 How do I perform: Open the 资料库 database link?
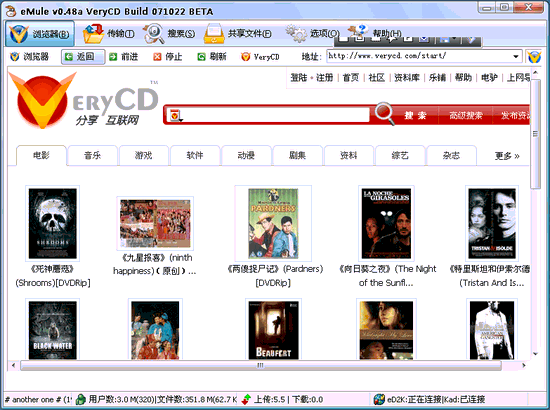[407, 78]
